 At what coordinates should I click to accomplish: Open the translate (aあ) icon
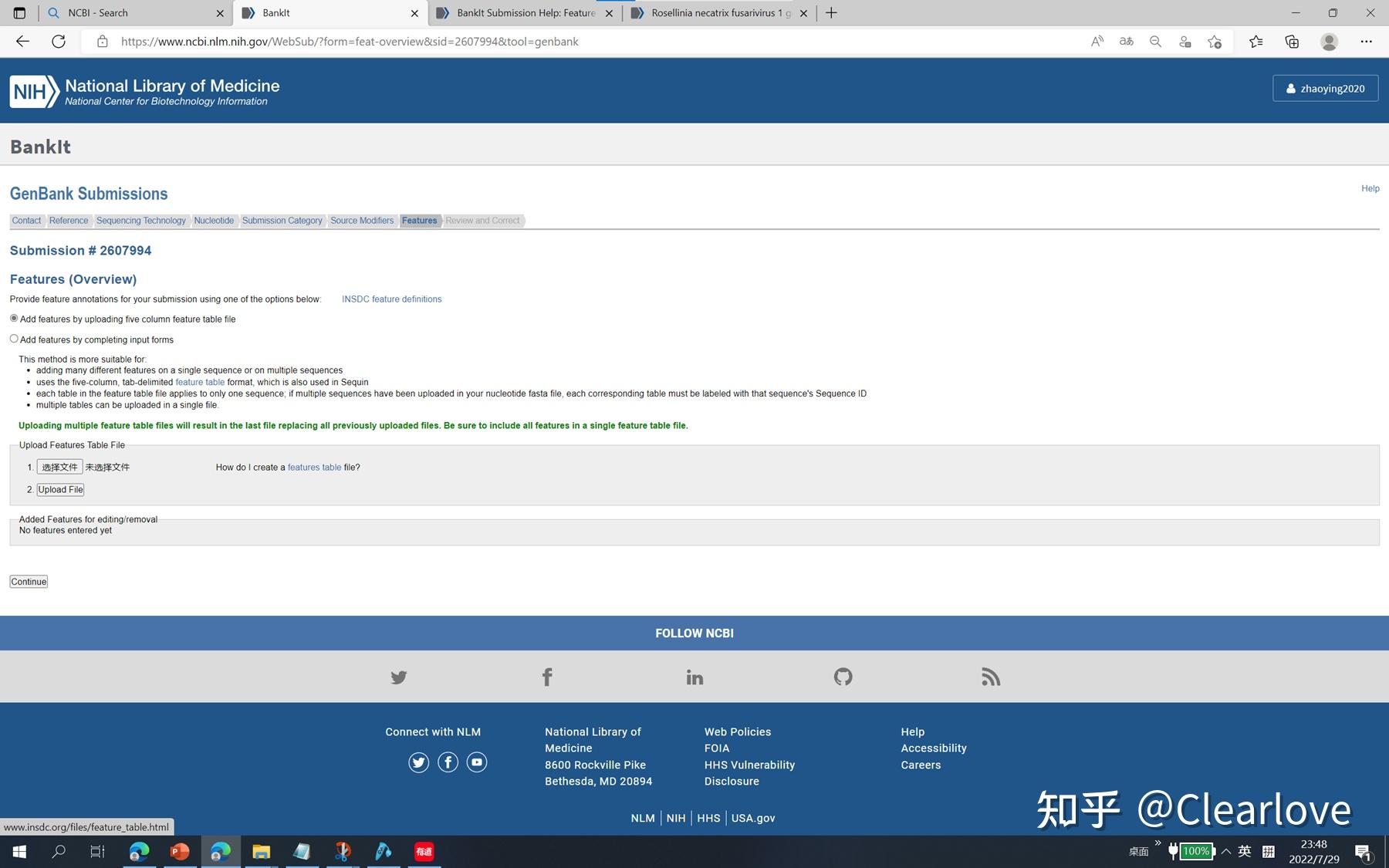pos(1126,41)
